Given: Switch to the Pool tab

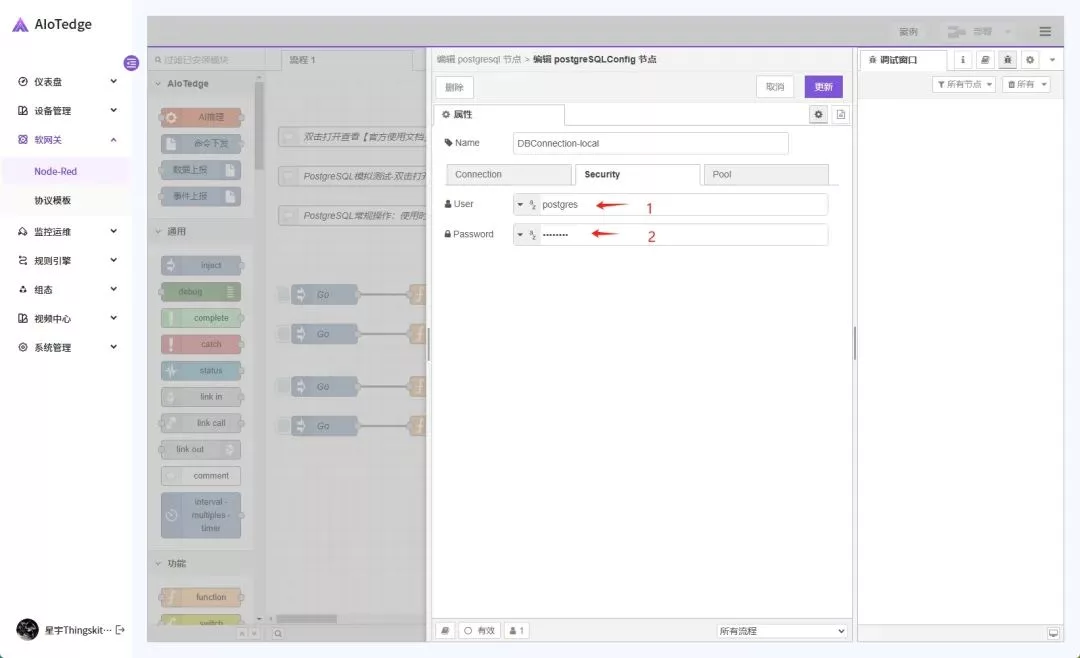Looking at the screenshot, I should 765,175.
